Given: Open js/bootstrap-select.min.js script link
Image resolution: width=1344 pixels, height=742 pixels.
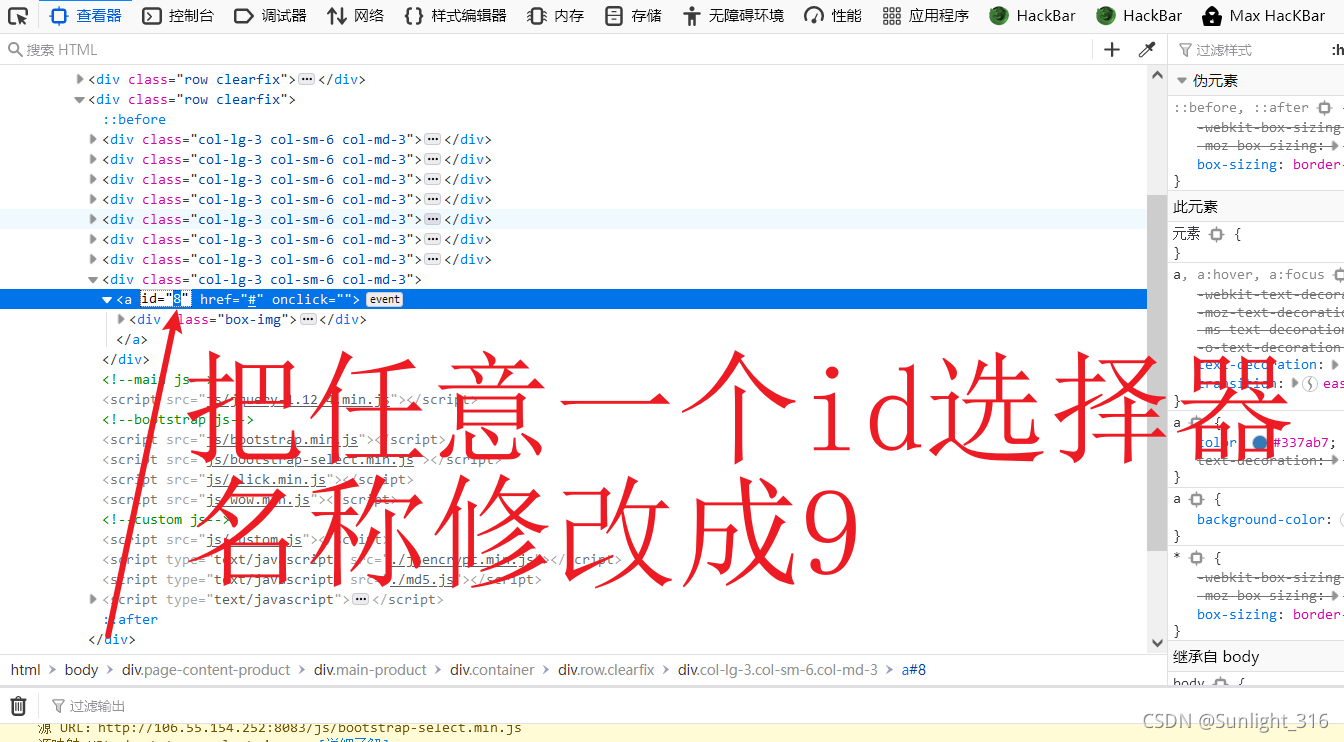Looking at the screenshot, I should [x=311, y=459].
